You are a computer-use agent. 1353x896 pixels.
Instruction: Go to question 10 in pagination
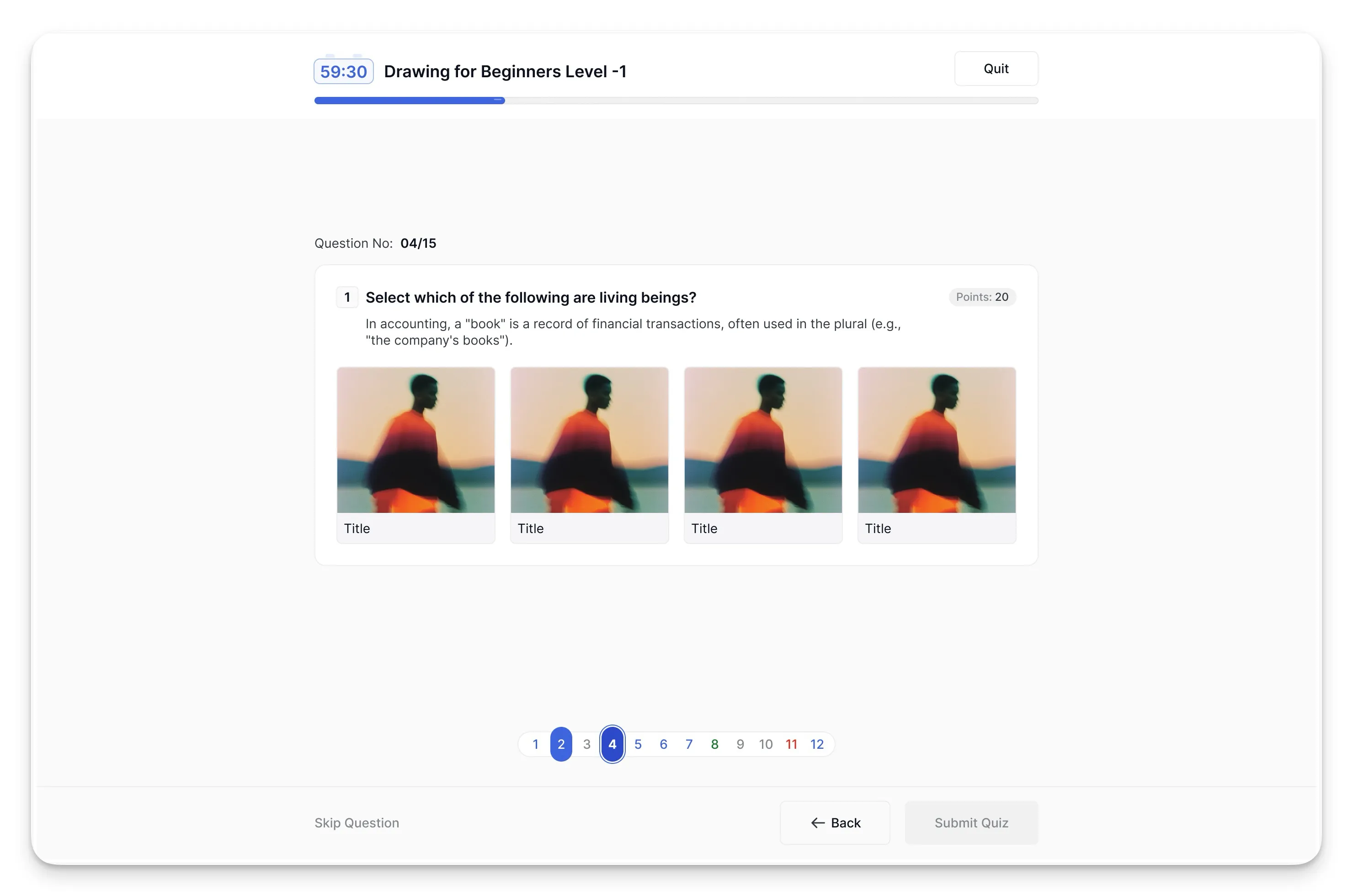(x=766, y=744)
